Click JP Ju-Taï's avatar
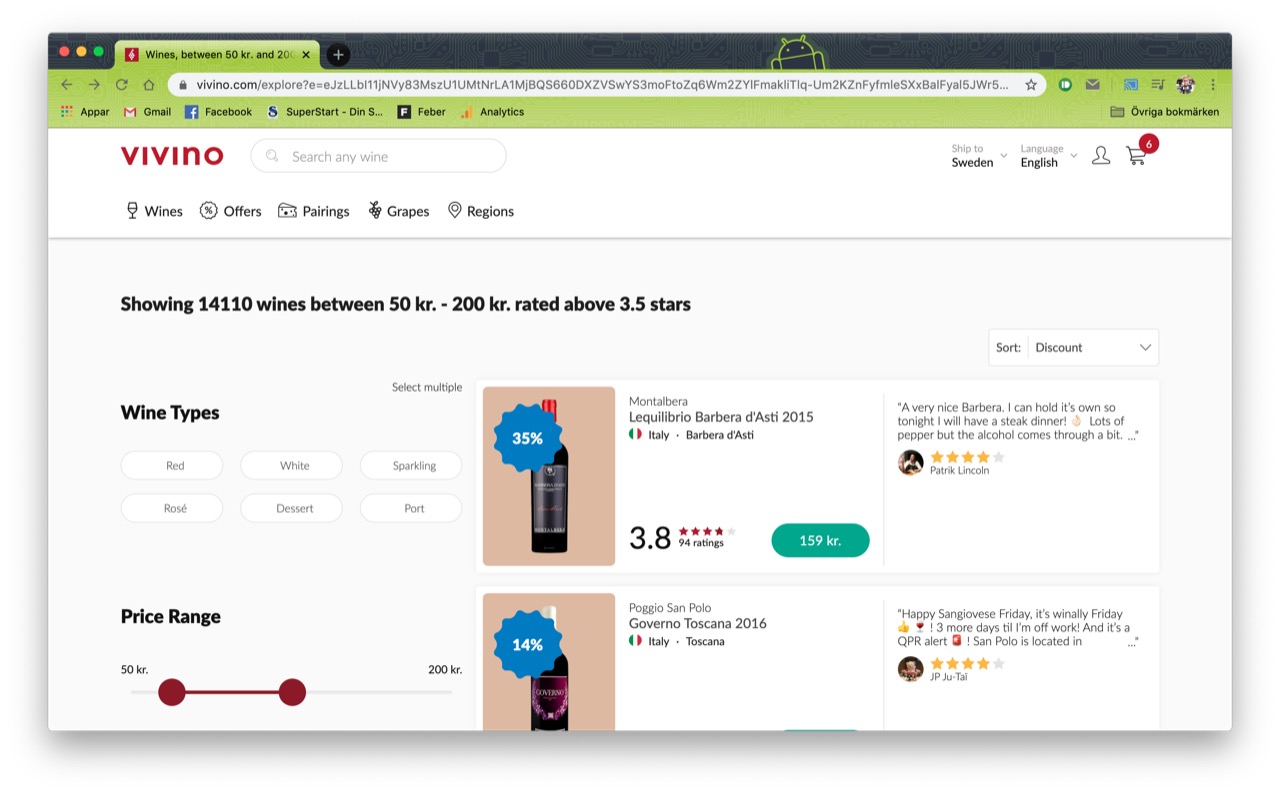The width and height of the screenshot is (1280, 794). (x=910, y=668)
